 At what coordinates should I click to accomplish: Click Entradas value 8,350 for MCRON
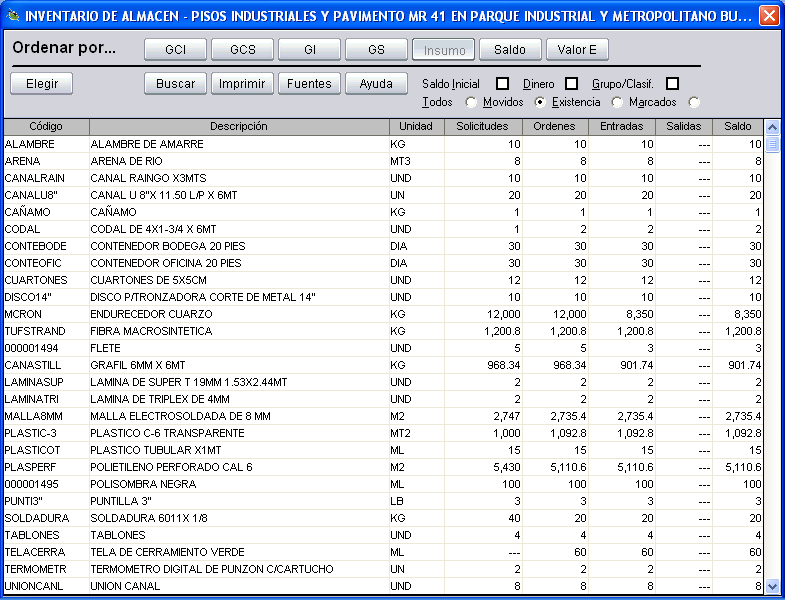point(640,315)
